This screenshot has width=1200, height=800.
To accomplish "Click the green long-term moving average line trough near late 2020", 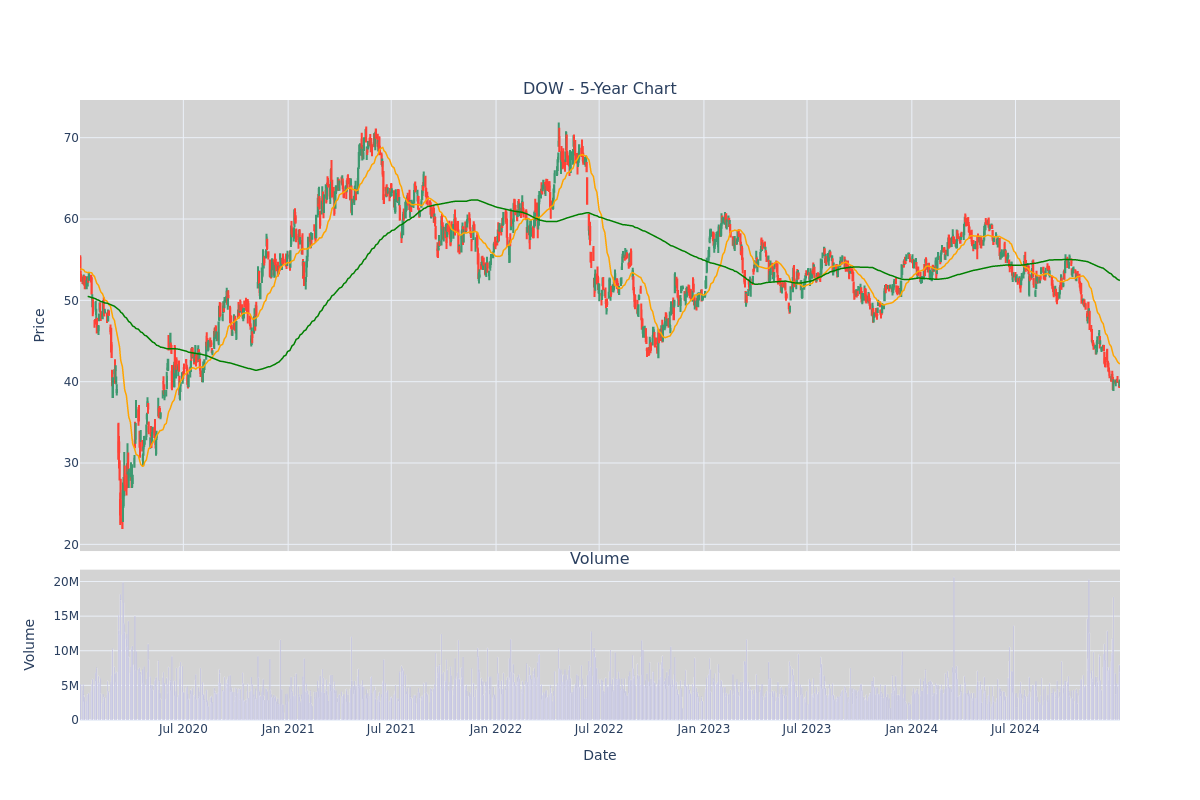I will click(x=257, y=370).
